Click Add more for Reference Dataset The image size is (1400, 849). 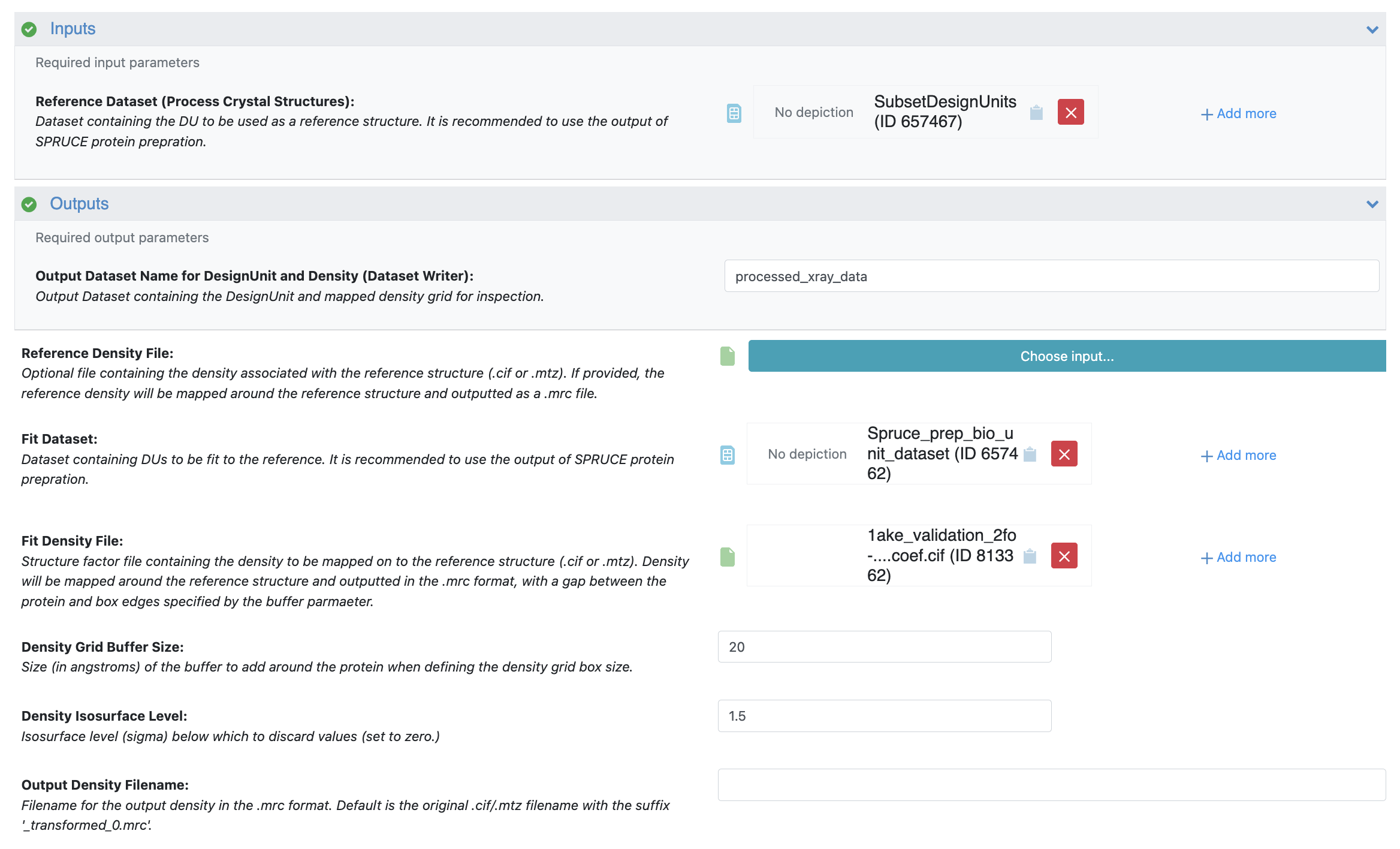click(x=1239, y=113)
